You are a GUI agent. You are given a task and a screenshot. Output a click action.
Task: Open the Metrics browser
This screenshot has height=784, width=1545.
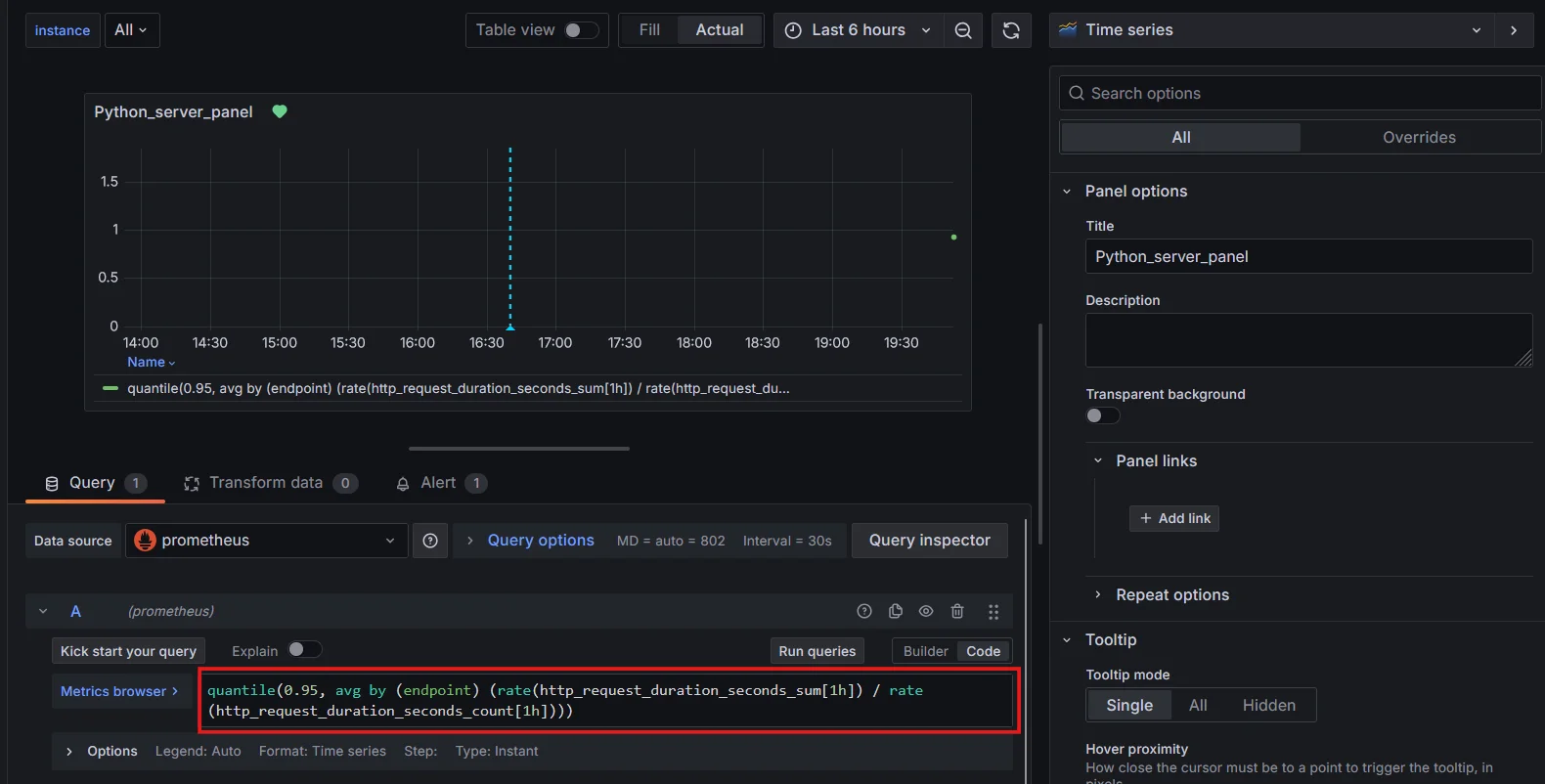[120, 691]
